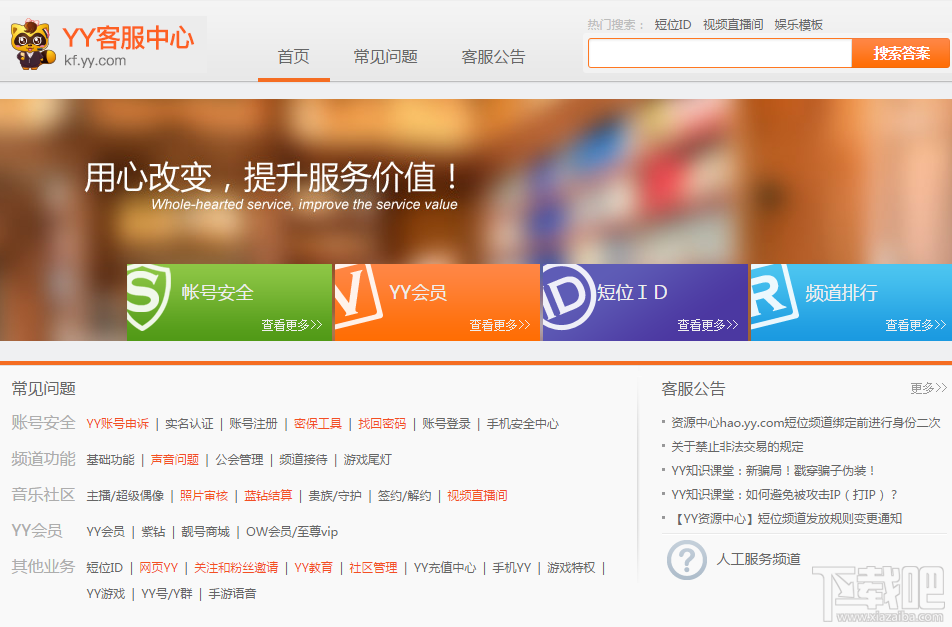Open the 找回密码 link
This screenshot has height=627, width=952.
(382, 424)
